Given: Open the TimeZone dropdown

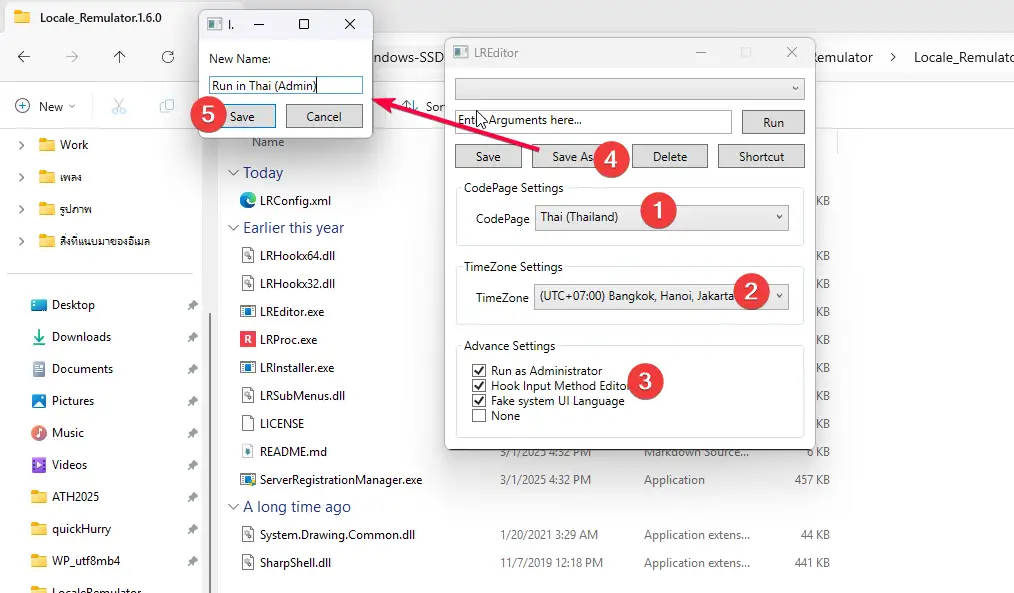Looking at the screenshot, I should [662, 296].
